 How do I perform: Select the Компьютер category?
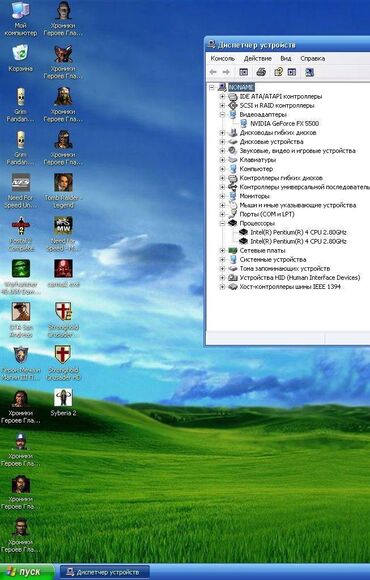(256, 169)
